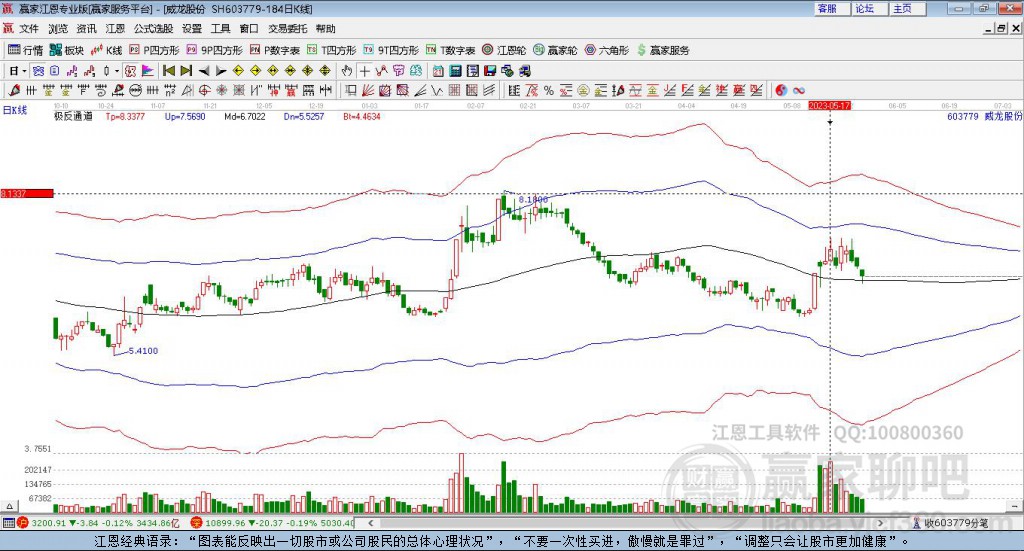Open the 板块 sector view
The image size is (1024, 551).
pos(67,50)
